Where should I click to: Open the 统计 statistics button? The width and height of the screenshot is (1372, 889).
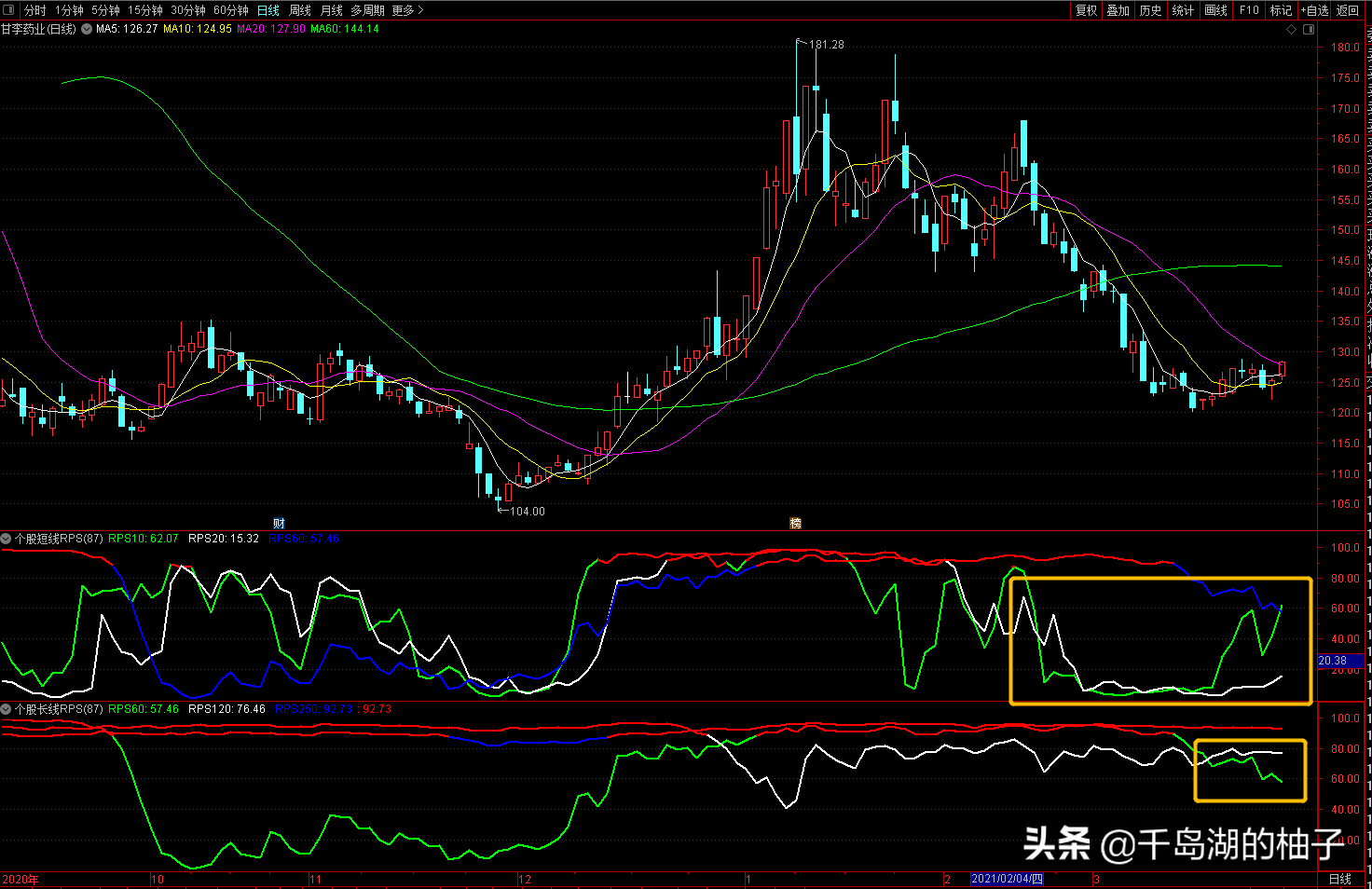(x=1184, y=10)
